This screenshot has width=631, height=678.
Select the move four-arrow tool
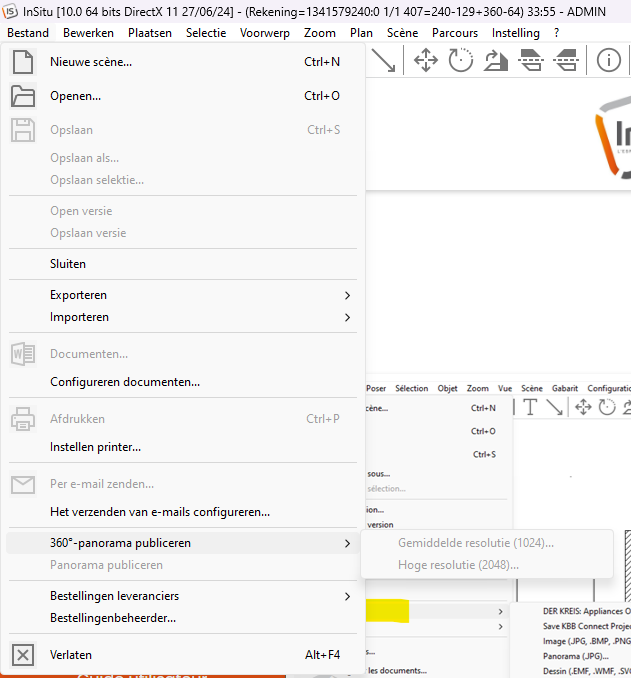pos(426,60)
